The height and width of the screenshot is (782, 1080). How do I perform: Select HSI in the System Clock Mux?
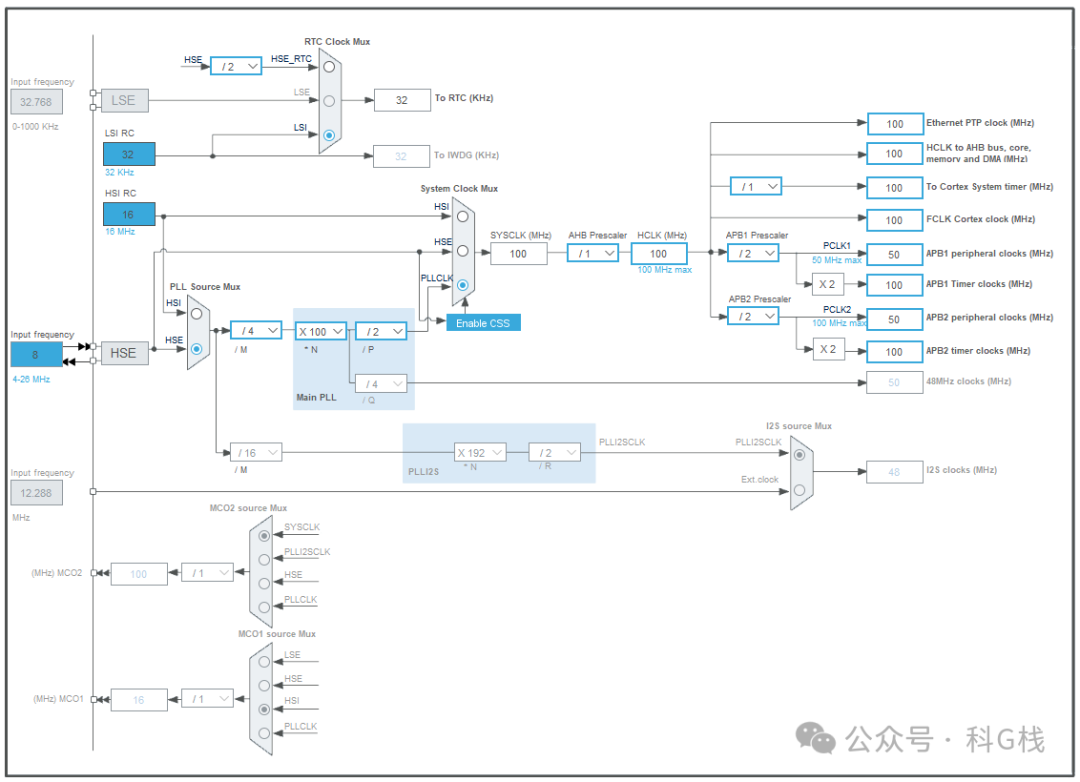(x=460, y=215)
